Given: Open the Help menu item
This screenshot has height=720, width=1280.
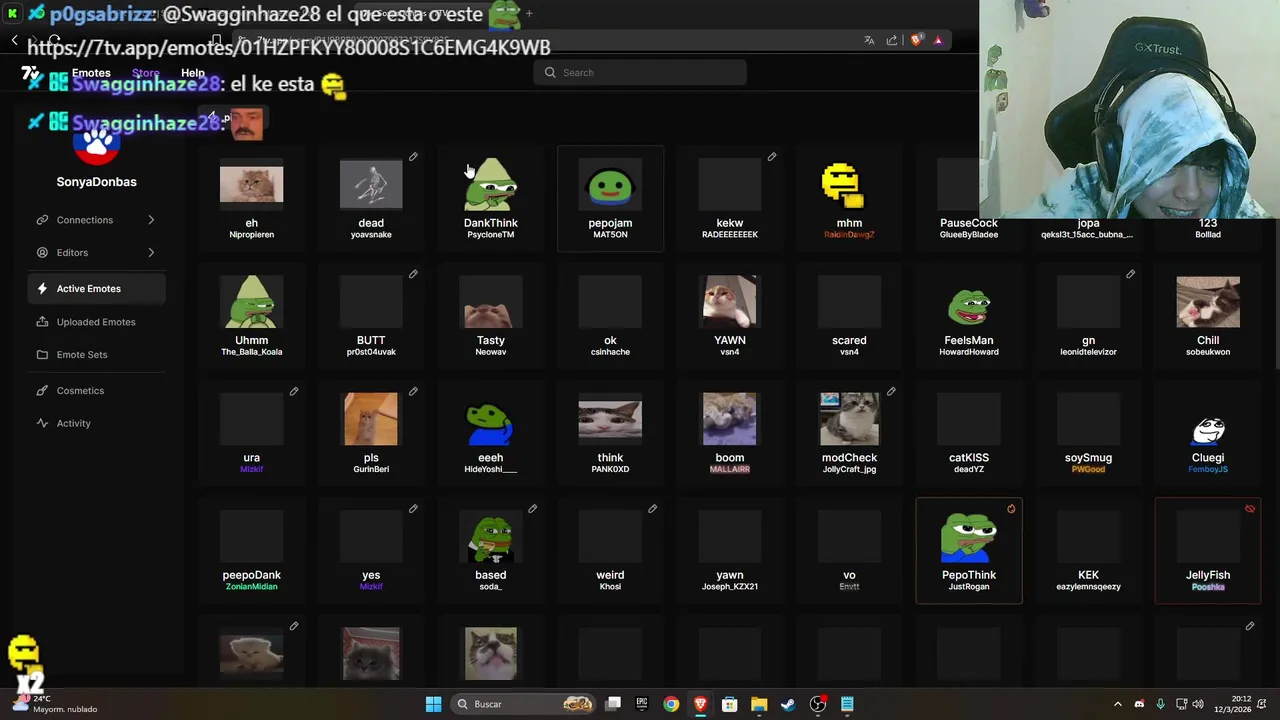Looking at the screenshot, I should [193, 73].
